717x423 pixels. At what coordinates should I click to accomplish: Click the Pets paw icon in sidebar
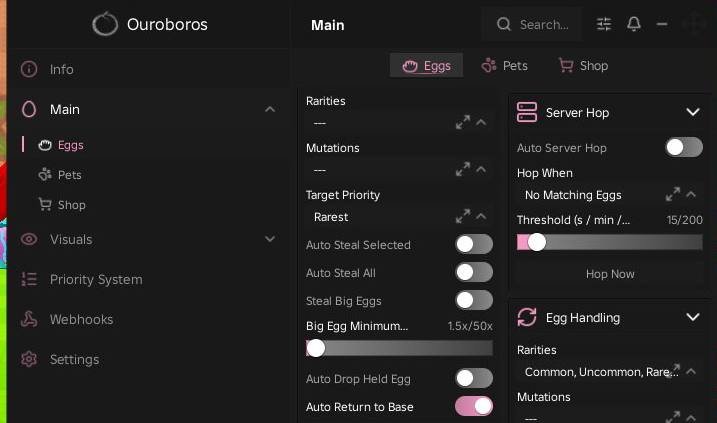(x=45, y=175)
